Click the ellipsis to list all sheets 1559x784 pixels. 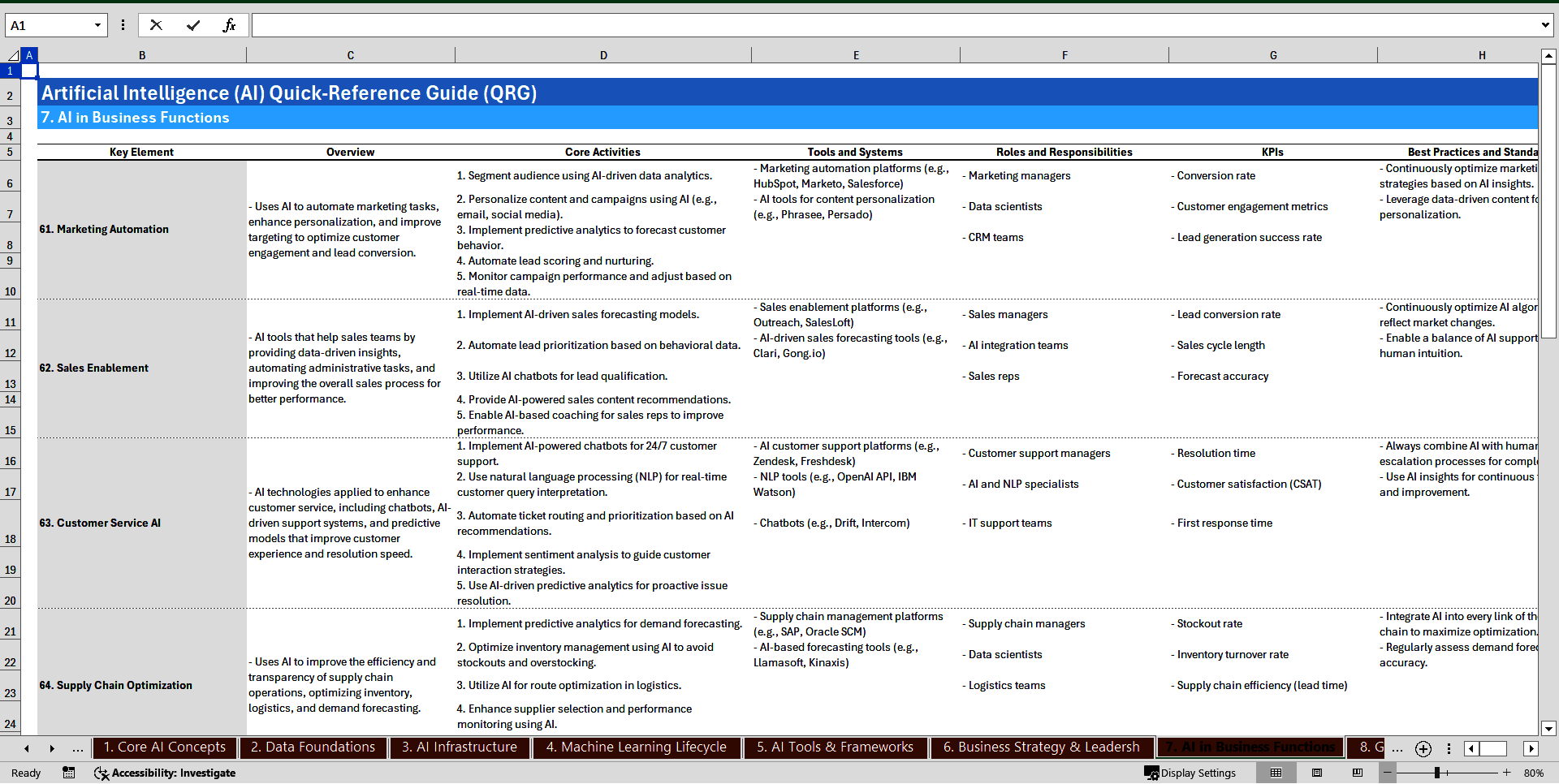click(x=77, y=748)
